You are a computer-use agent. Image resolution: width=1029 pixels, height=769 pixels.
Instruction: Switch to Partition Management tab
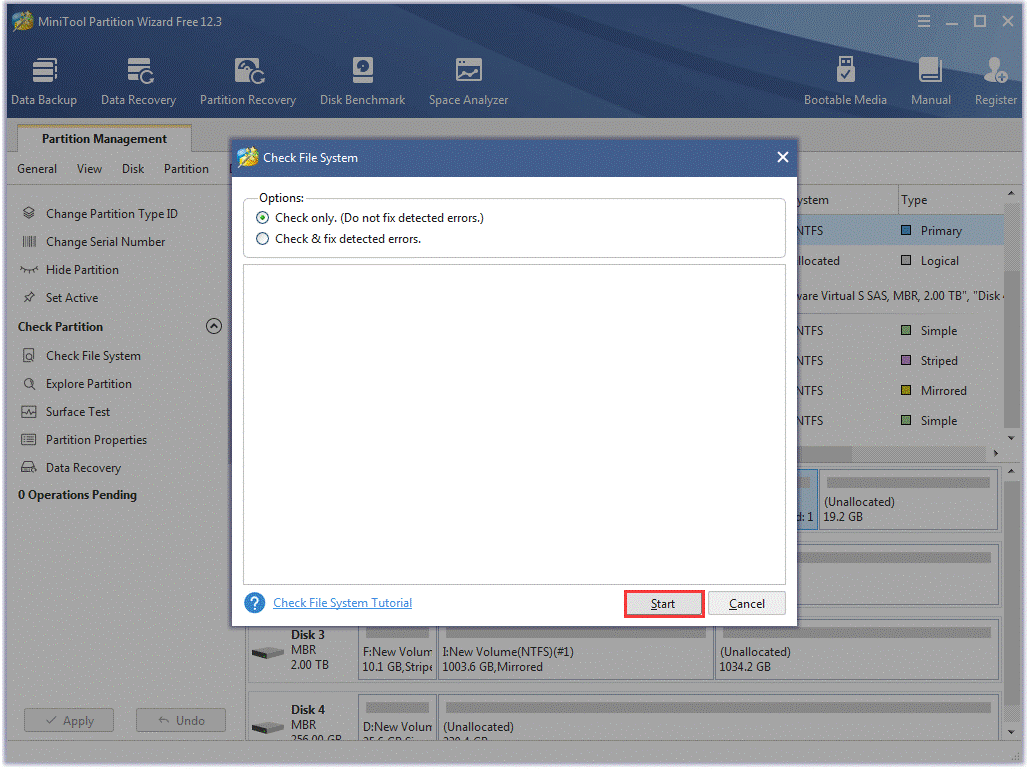click(x=104, y=139)
